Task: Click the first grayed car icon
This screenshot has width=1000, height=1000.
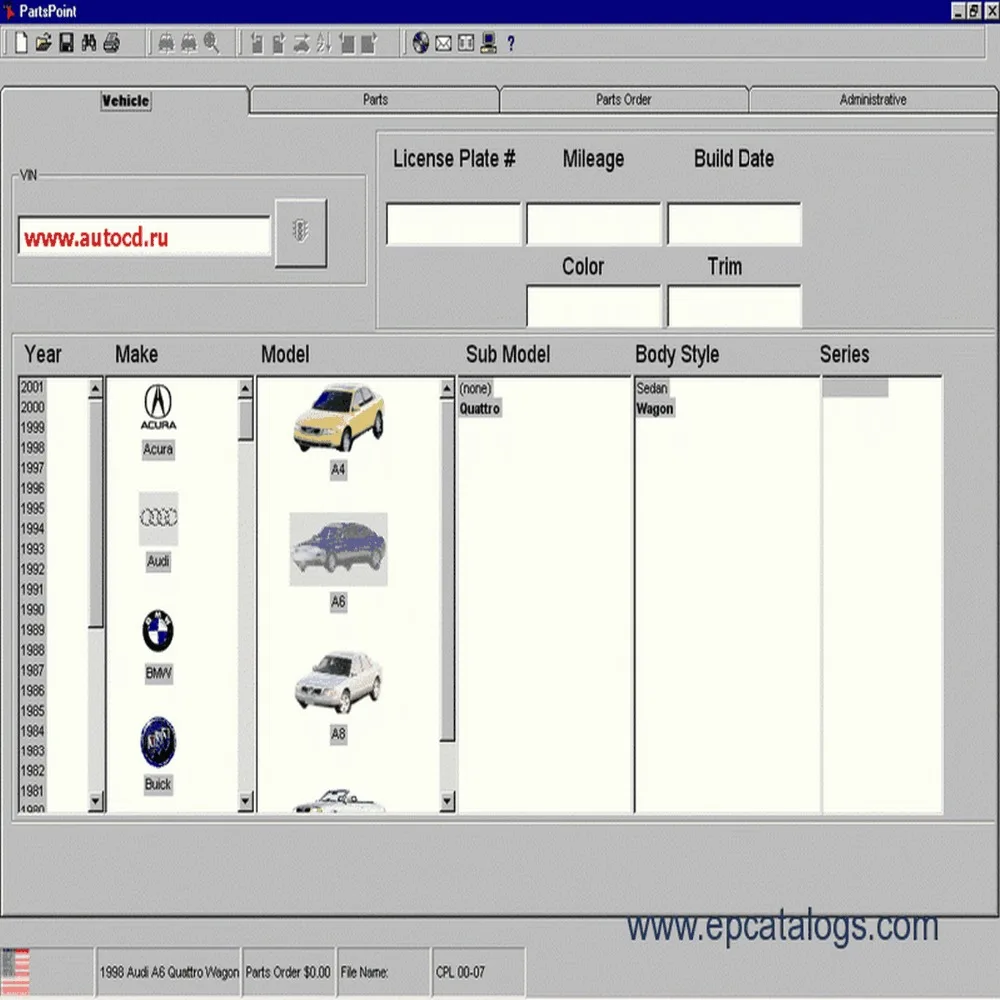Action: 166,43
